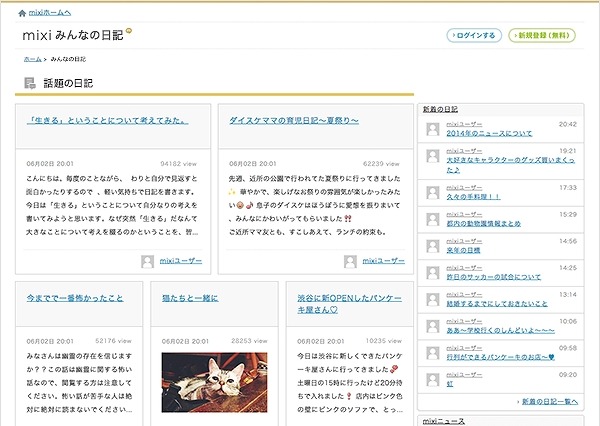The image size is (600, 426).
Task: Open diary ダイスケママの育児日記〜夏祭り〜
Action: [x=294, y=121]
